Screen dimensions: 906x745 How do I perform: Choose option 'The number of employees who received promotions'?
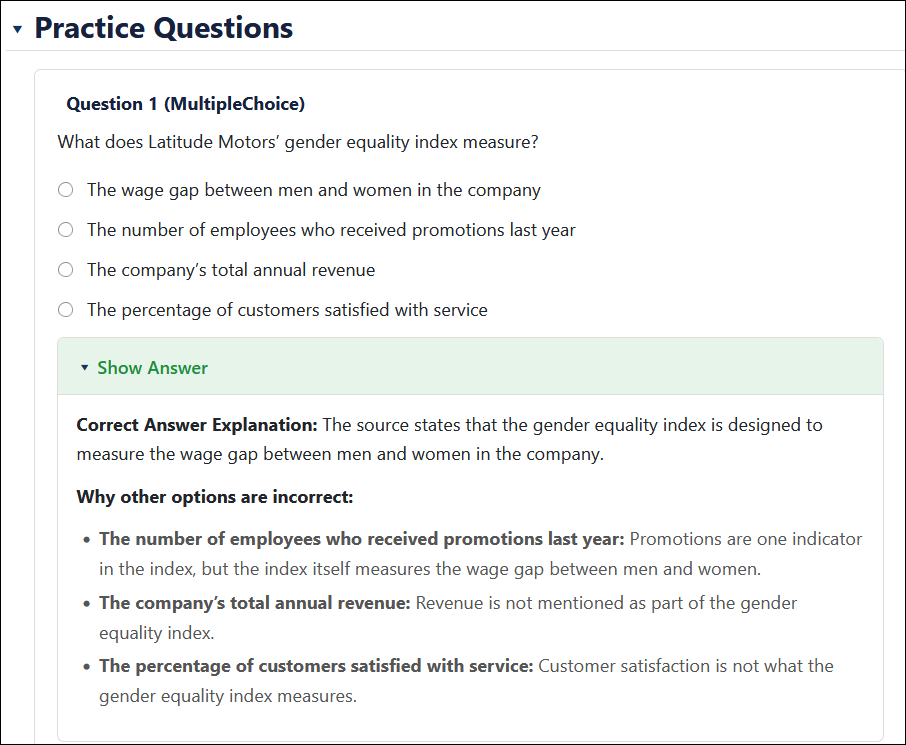tap(331, 230)
